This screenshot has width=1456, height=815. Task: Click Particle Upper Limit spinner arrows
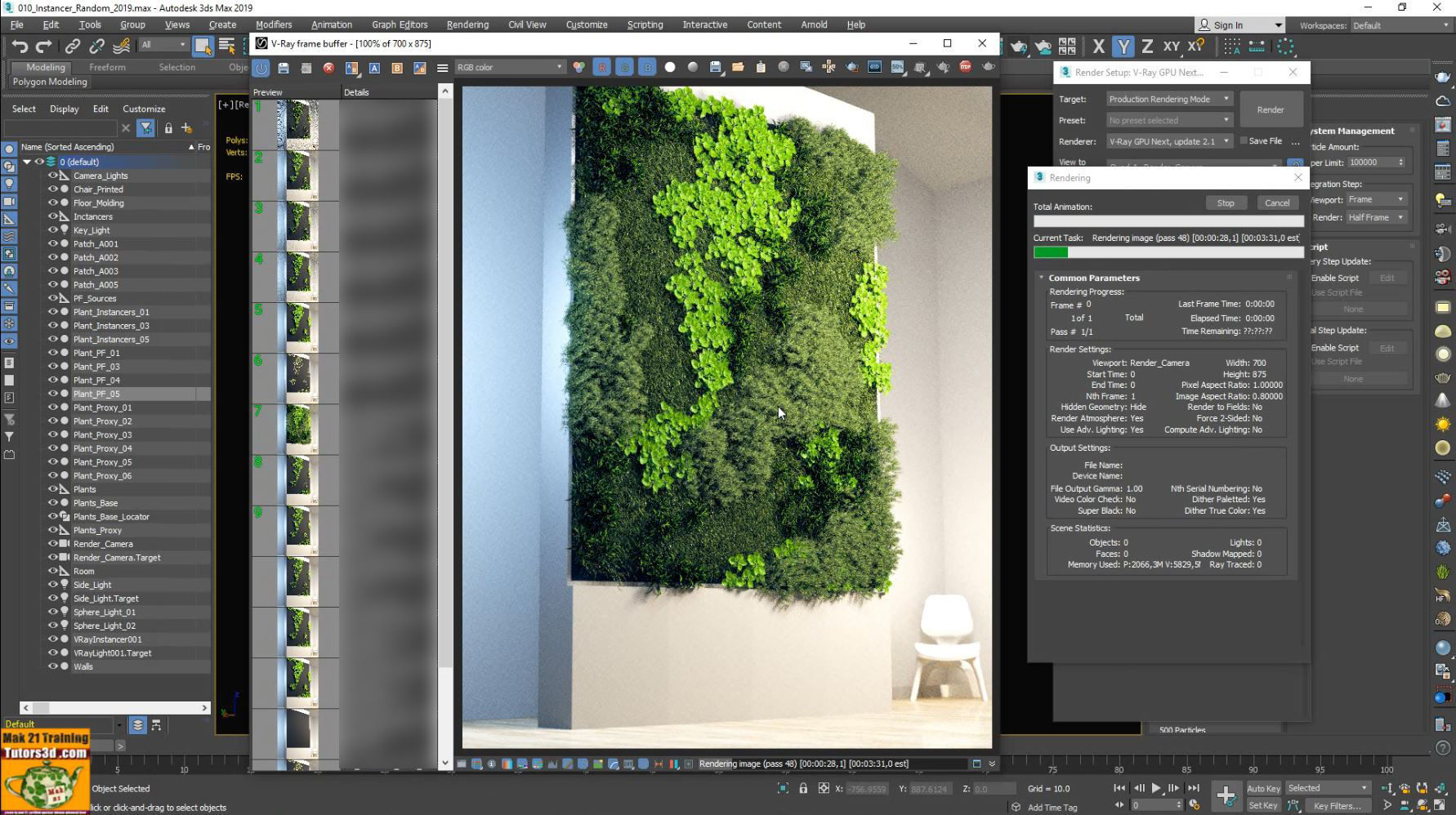pyautogui.click(x=1400, y=163)
